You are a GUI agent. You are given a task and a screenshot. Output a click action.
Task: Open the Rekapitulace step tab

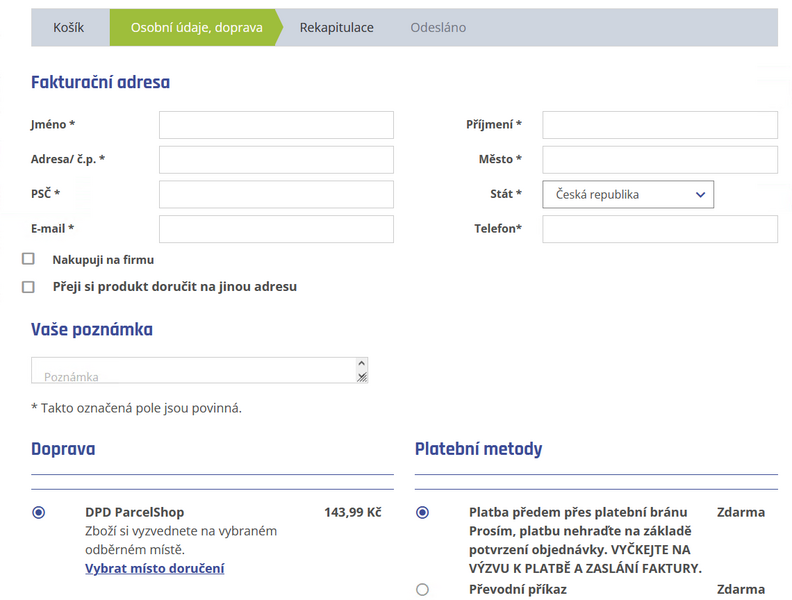[x=336, y=28]
